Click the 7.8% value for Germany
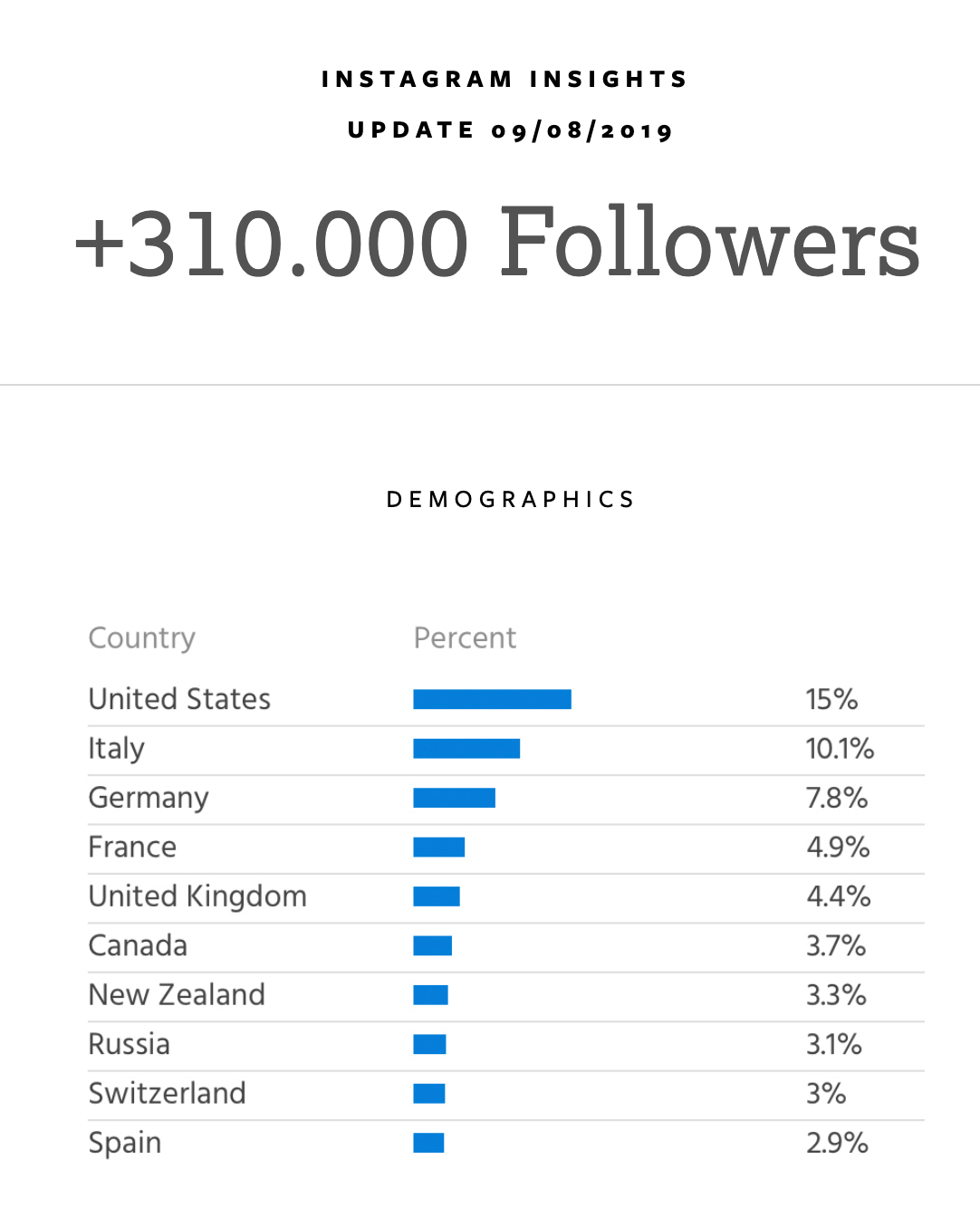This screenshot has width=980, height=1217. [837, 798]
